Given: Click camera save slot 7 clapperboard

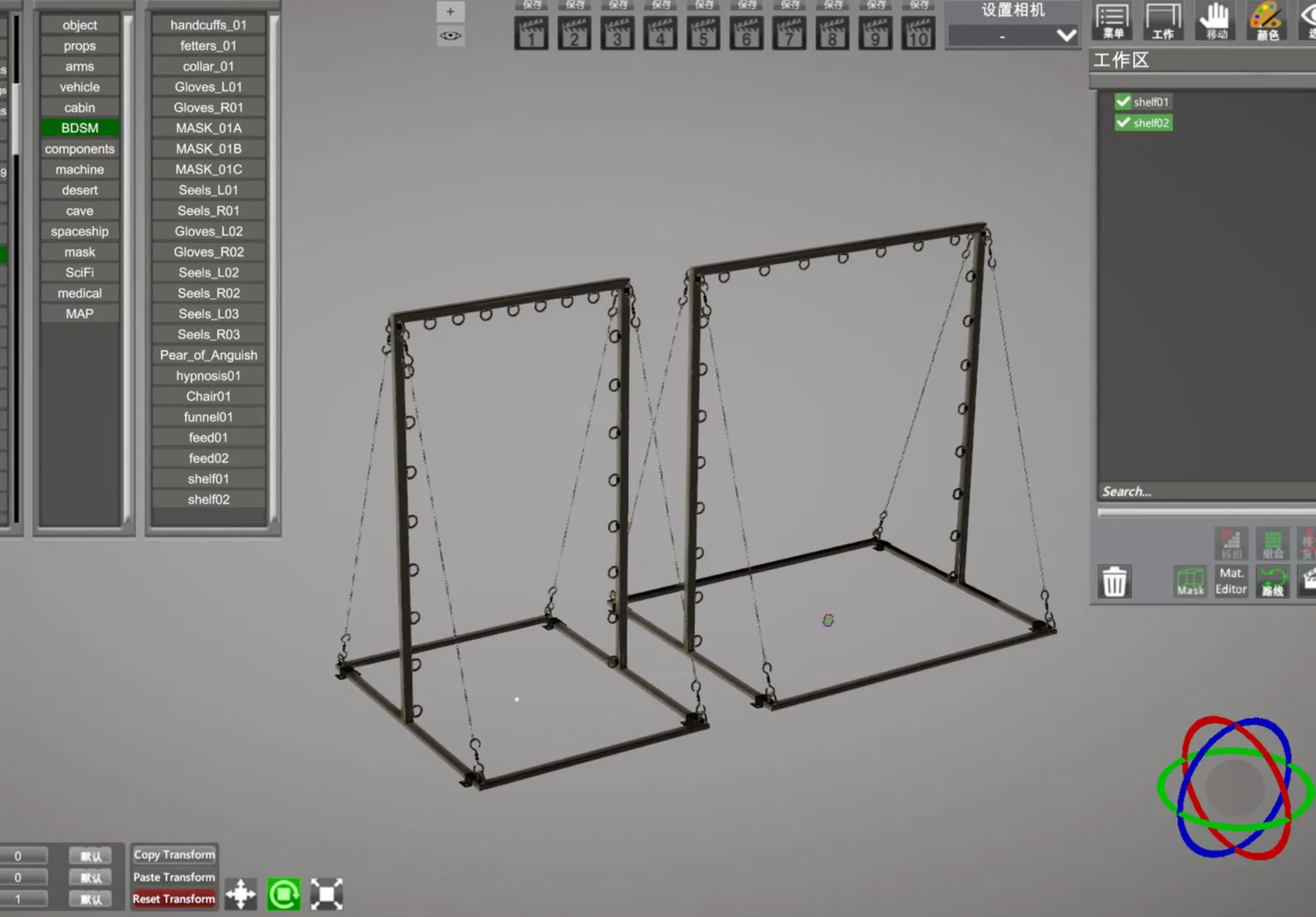Looking at the screenshot, I should tap(789, 33).
